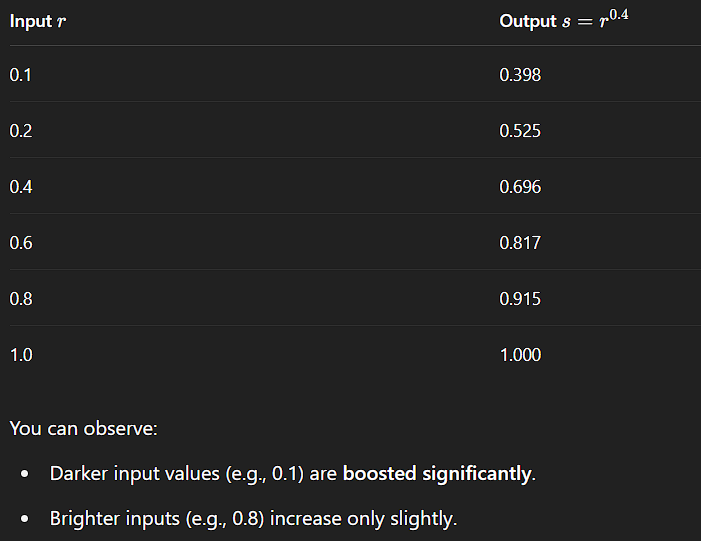Select the input value 1.0 cell
Image resolution: width=701 pixels, height=541 pixels.
20,355
